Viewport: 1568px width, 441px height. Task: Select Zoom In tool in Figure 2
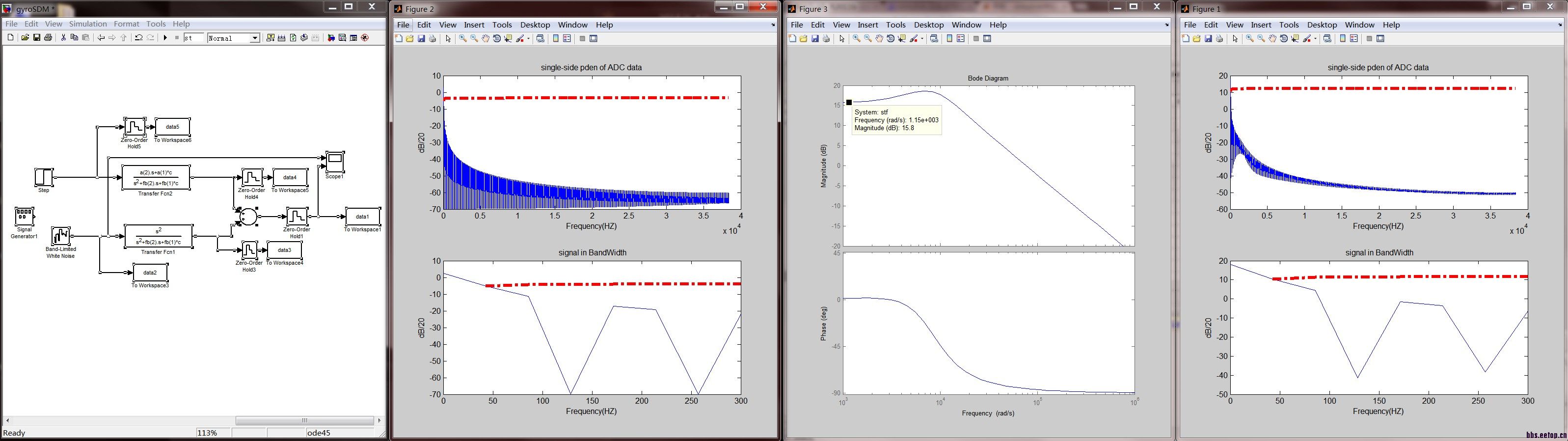pyautogui.click(x=462, y=38)
